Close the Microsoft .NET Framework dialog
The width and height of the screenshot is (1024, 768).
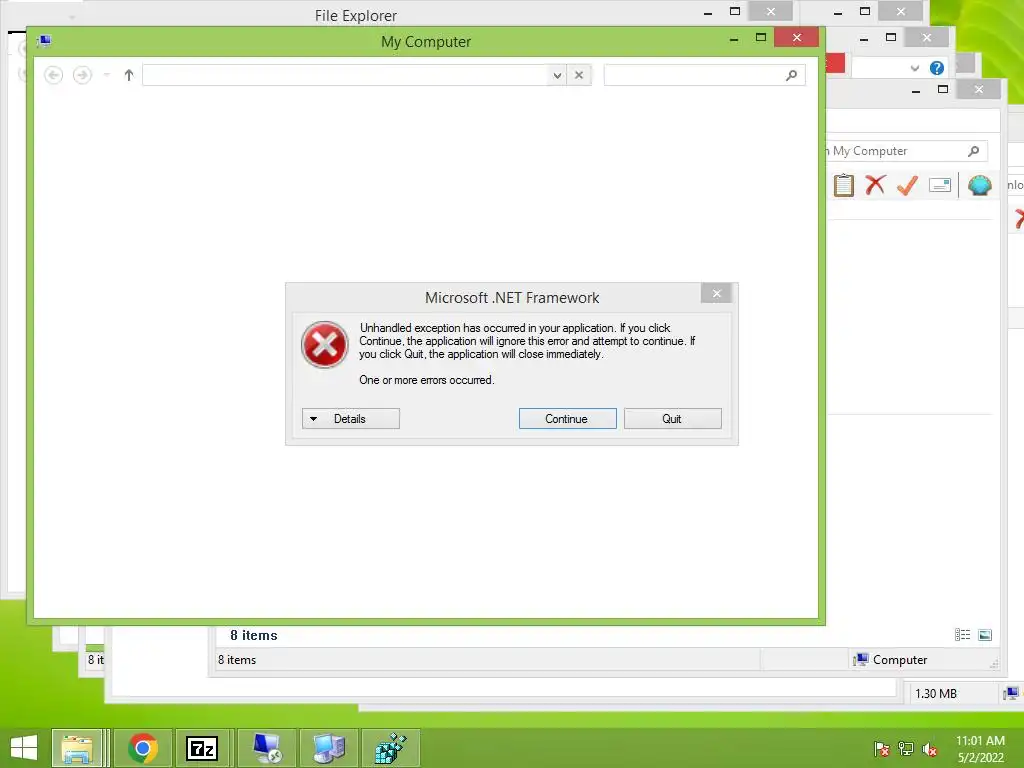(x=716, y=293)
